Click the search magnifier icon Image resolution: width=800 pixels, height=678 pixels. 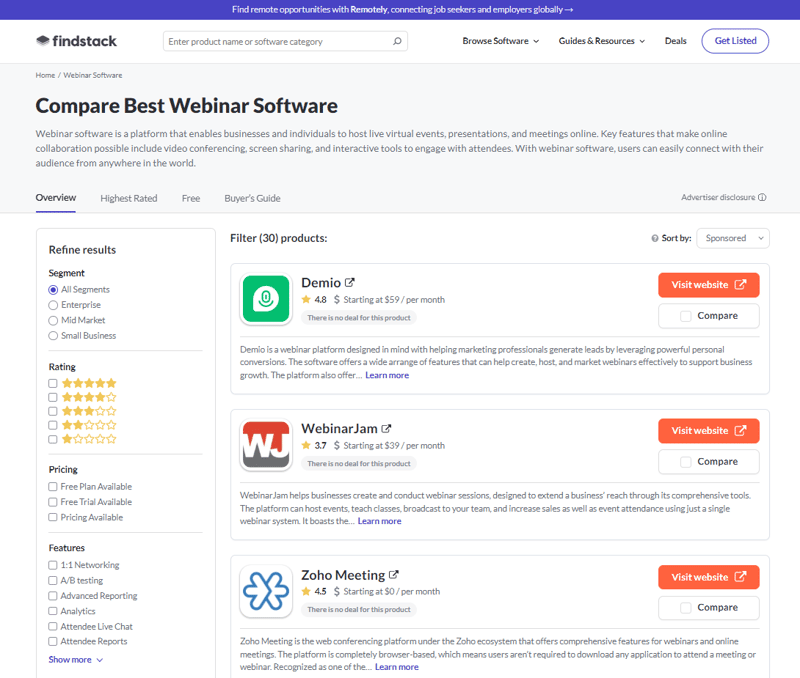[397, 41]
